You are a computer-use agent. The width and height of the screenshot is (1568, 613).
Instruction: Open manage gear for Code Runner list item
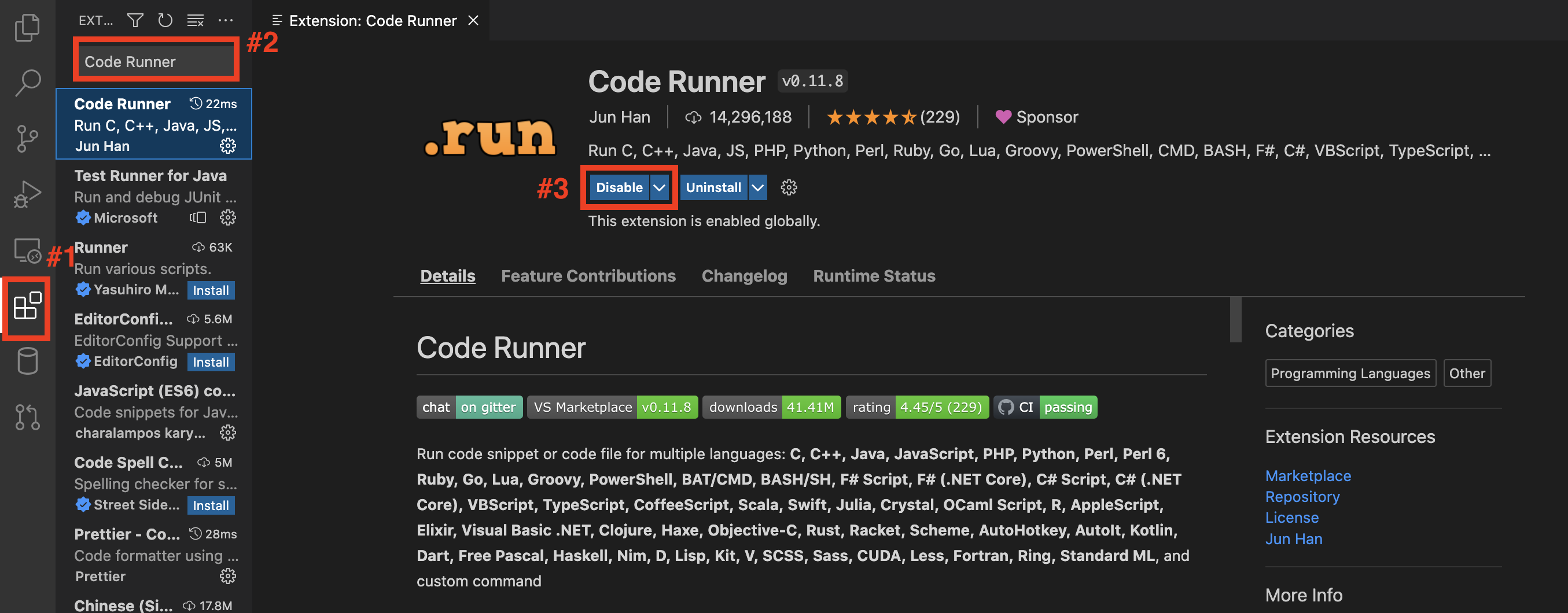pos(227,146)
